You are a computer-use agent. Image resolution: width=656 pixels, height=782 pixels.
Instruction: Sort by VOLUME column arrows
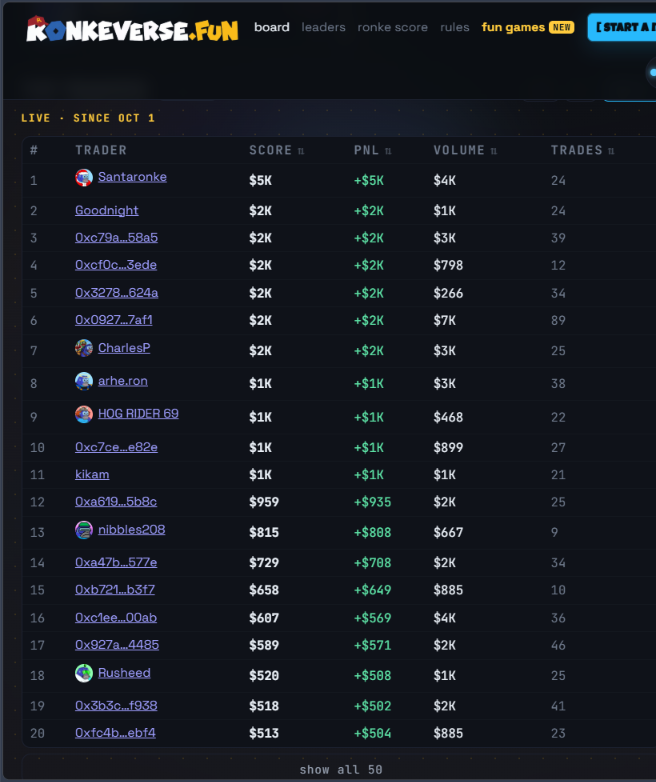(x=493, y=151)
